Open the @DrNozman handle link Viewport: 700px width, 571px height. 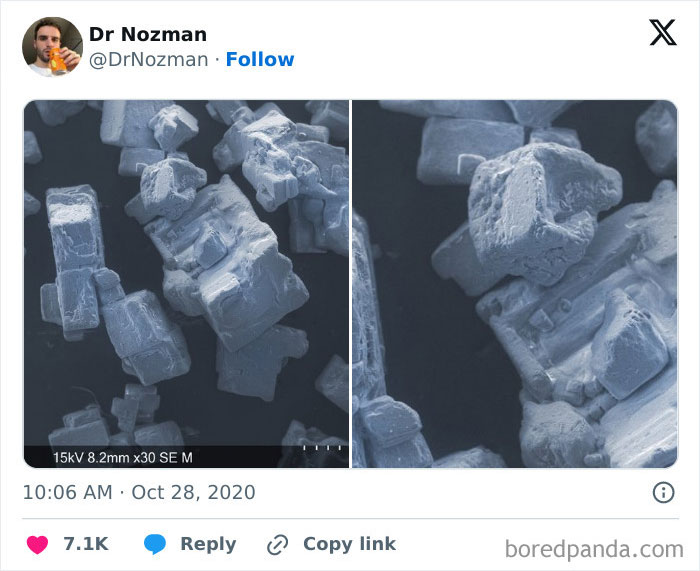pos(149,60)
